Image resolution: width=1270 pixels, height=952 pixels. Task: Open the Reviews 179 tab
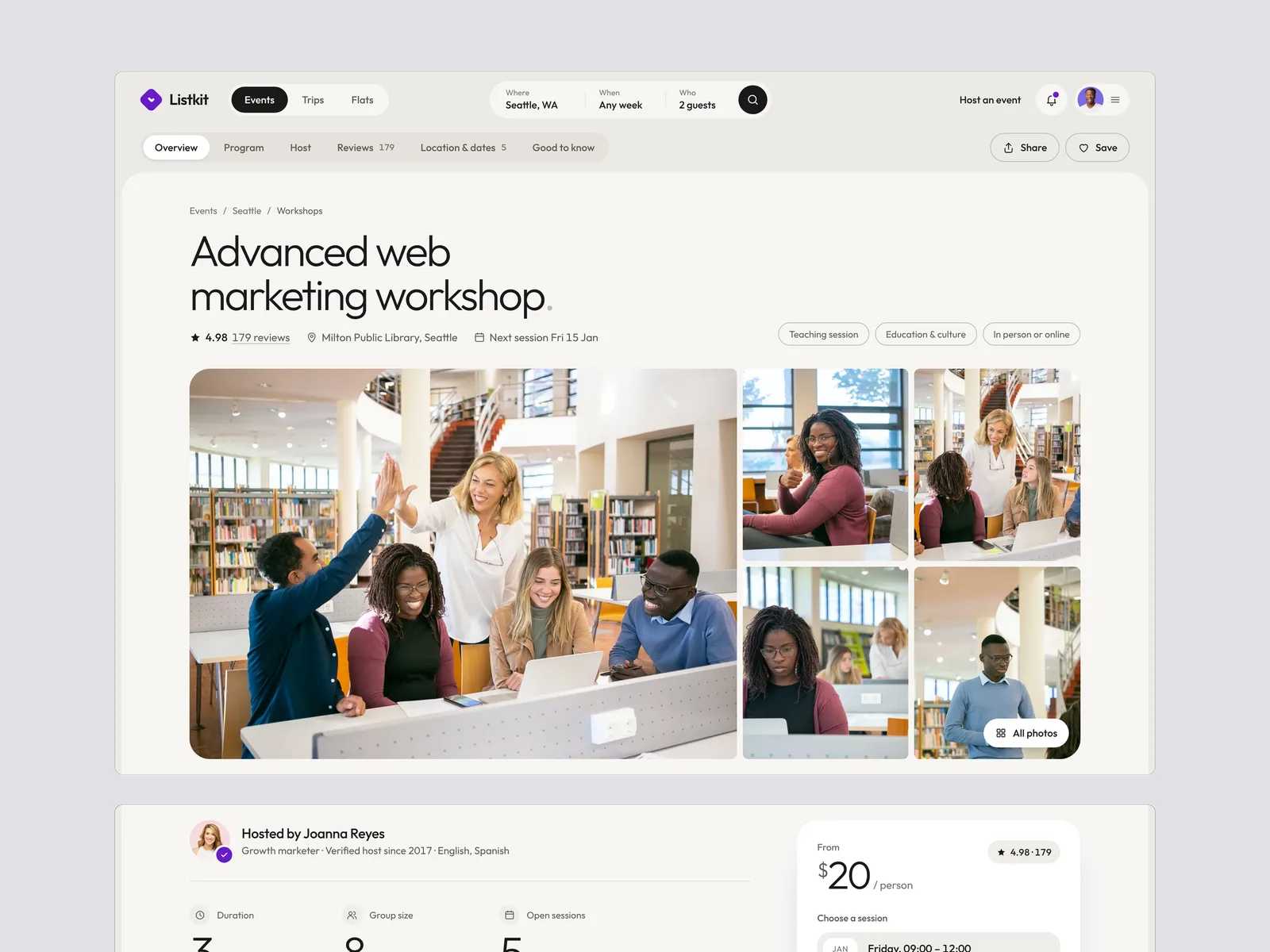tap(365, 148)
